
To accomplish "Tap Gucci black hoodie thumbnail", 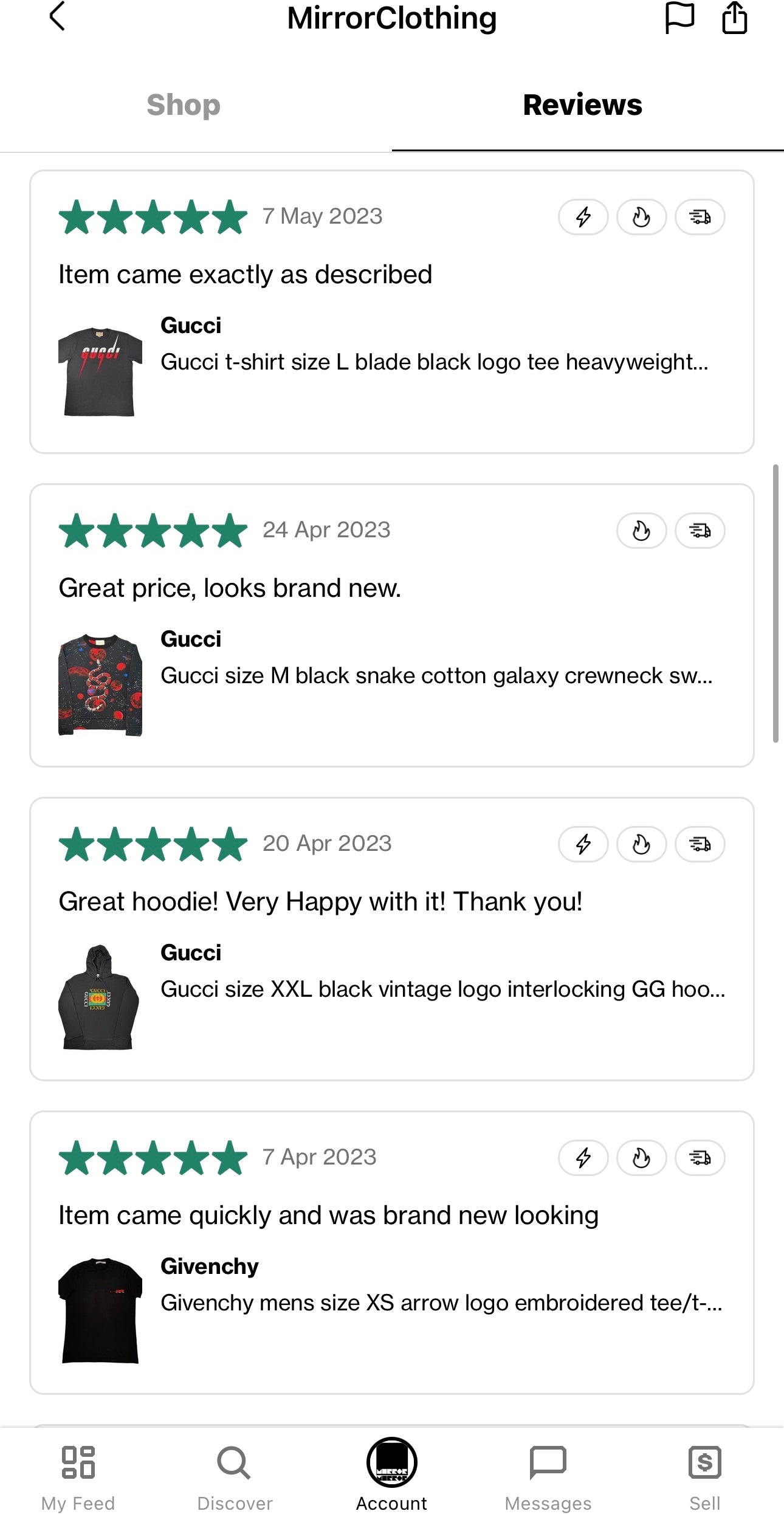I will (99, 997).
